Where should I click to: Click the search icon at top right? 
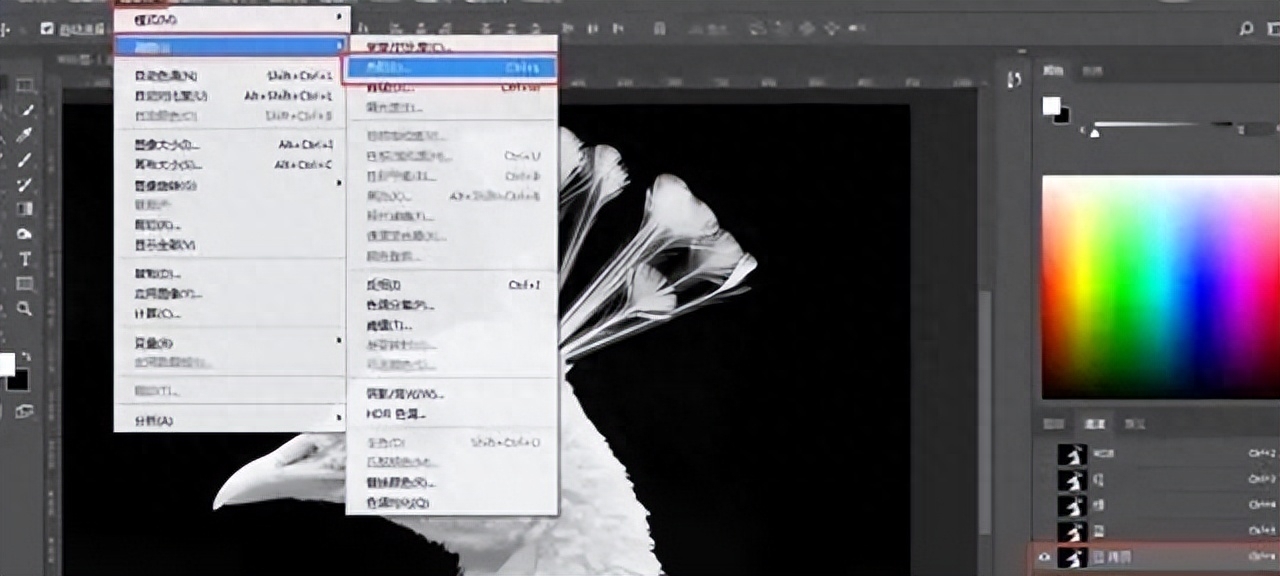click(1246, 29)
